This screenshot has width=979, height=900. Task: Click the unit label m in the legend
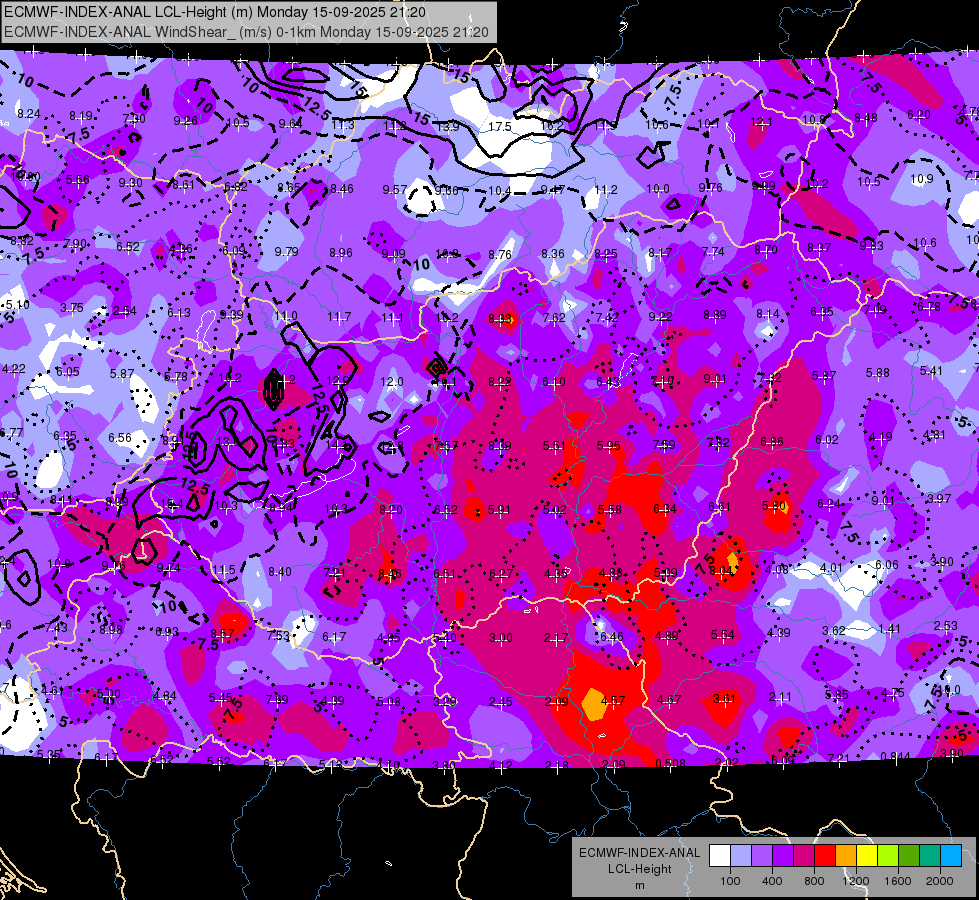[639, 886]
